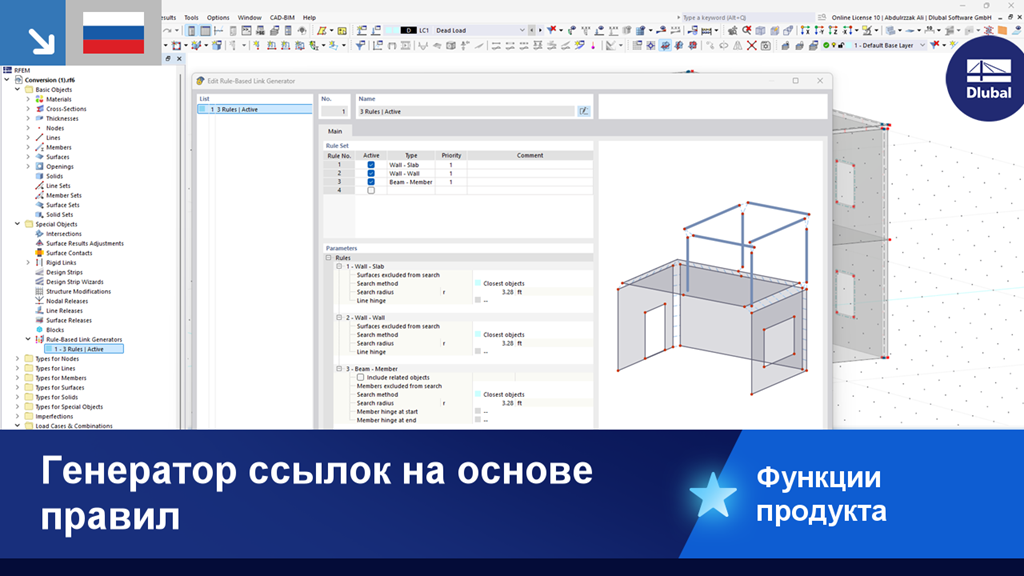Close the navigator panel with its X button

(x=180, y=59)
